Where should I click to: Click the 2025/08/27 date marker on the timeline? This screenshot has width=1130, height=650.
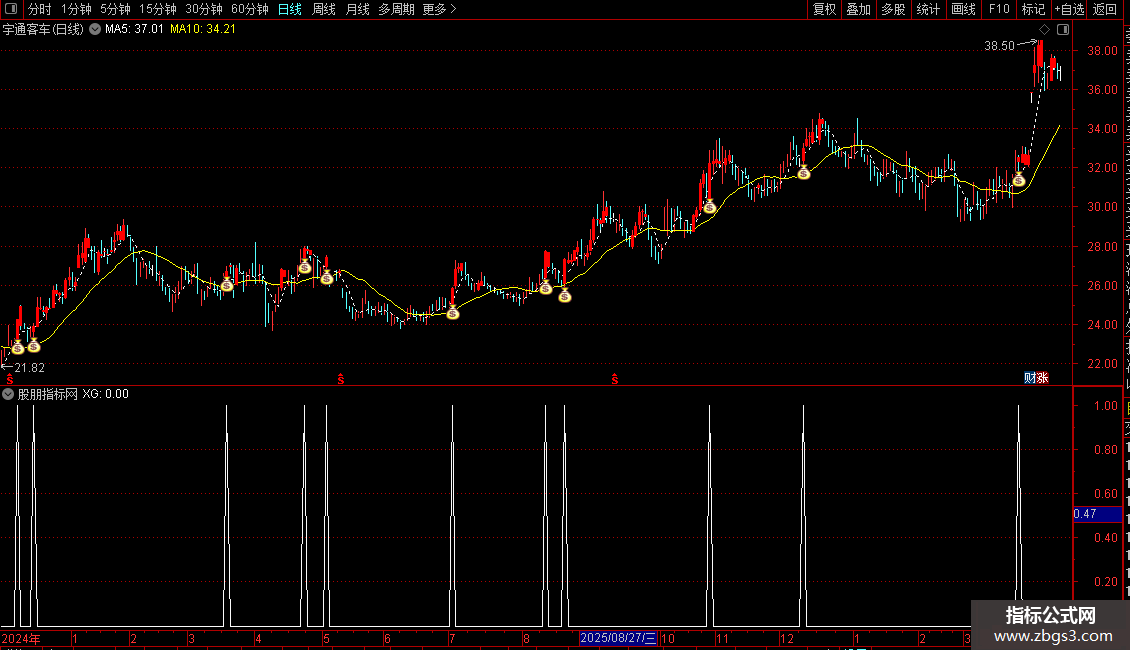(618, 638)
